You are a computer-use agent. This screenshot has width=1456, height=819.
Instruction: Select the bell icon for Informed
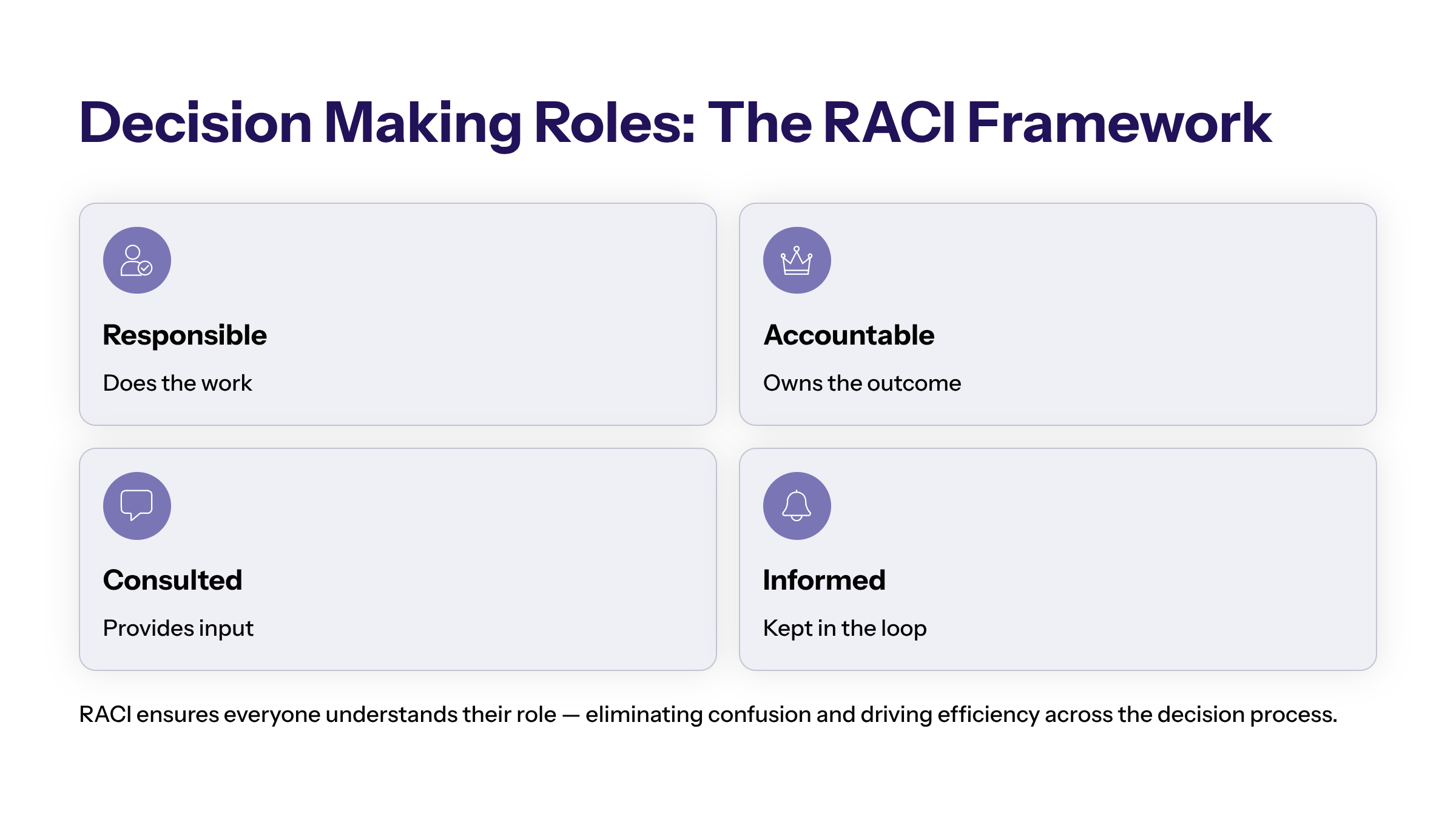click(x=797, y=505)
